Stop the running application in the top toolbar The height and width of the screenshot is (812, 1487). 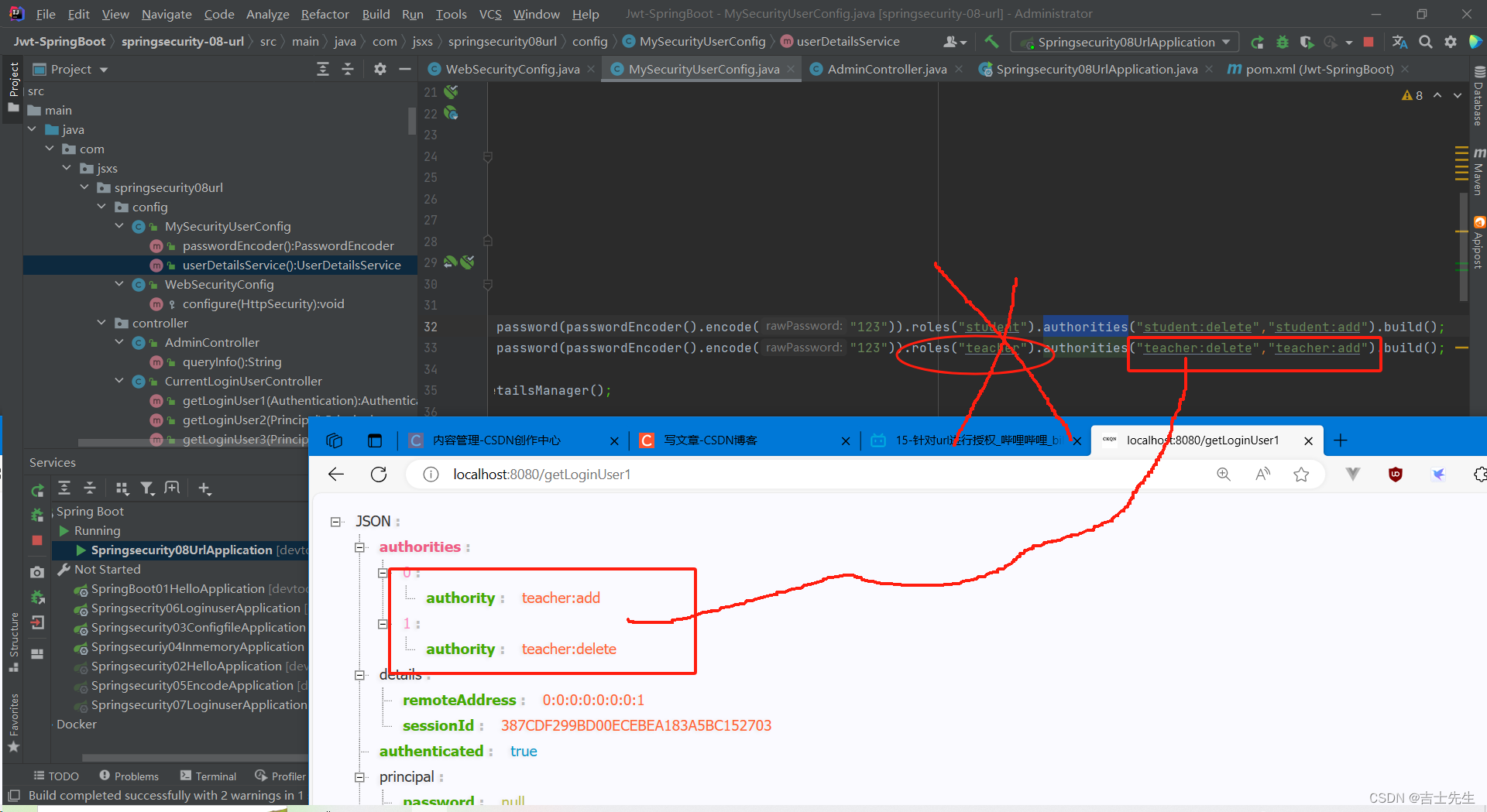pyautogui.click(x=1369, y=42)
